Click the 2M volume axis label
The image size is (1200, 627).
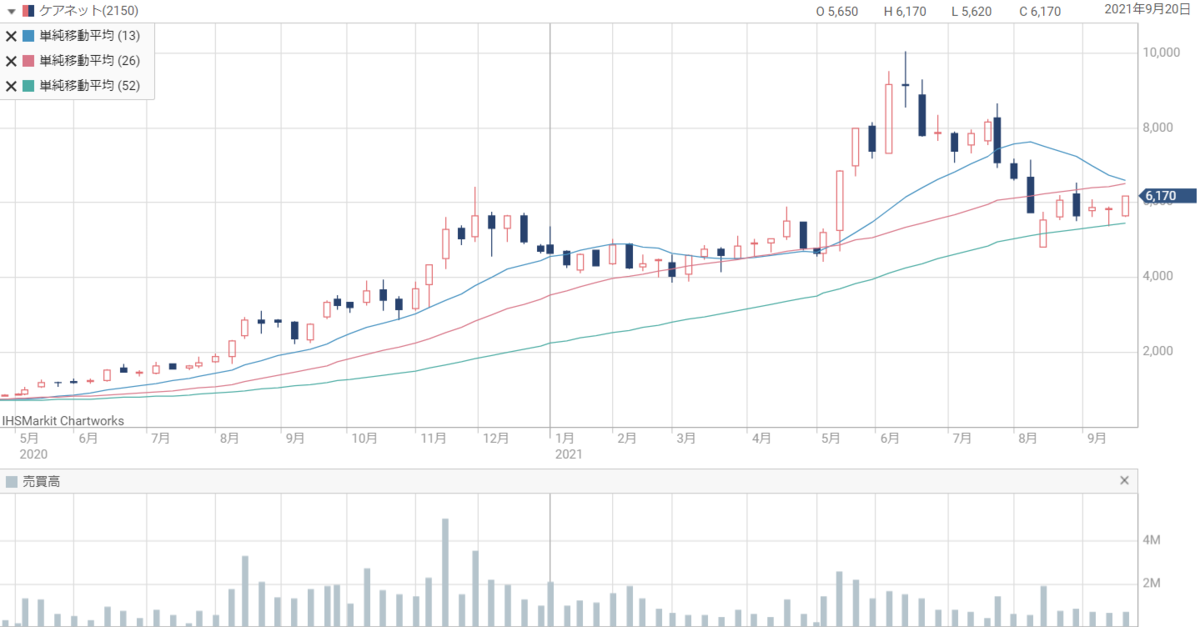tap(1152, 583)
